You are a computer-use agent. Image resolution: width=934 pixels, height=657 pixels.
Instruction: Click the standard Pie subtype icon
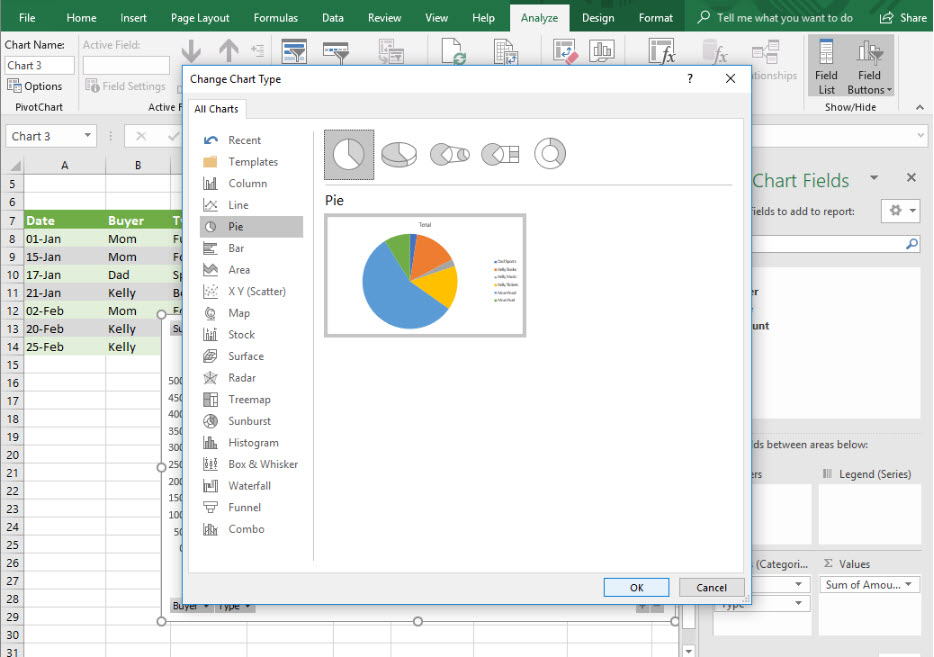click(x=349, y=154)
